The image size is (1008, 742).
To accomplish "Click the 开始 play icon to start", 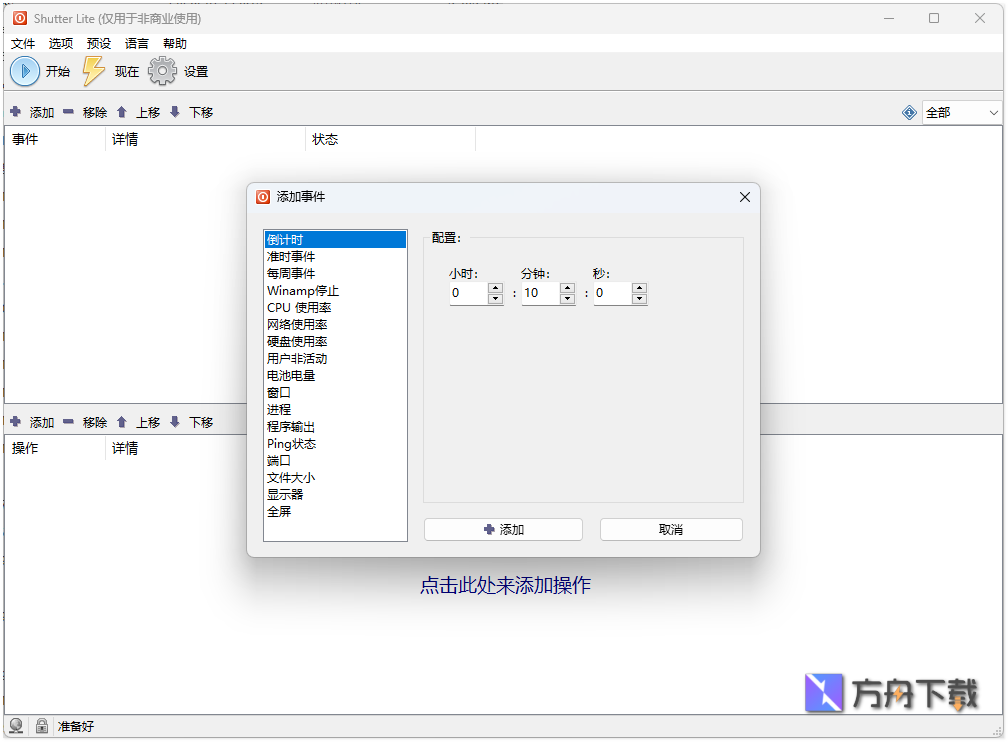I will pyautogui.click(x=24, y=70).
